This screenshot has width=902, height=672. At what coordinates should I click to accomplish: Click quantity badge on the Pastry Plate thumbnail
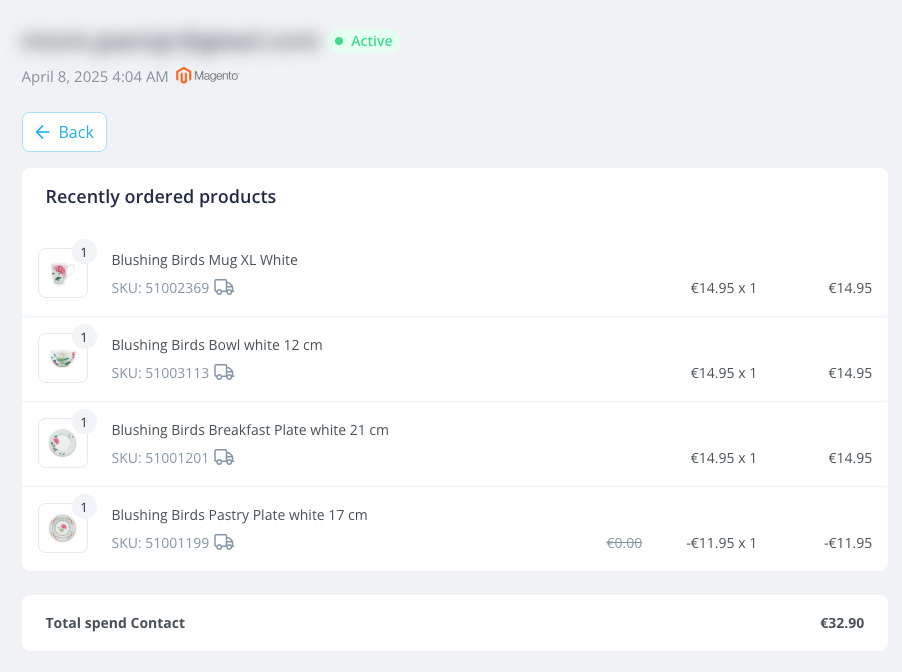pos(84,507)
